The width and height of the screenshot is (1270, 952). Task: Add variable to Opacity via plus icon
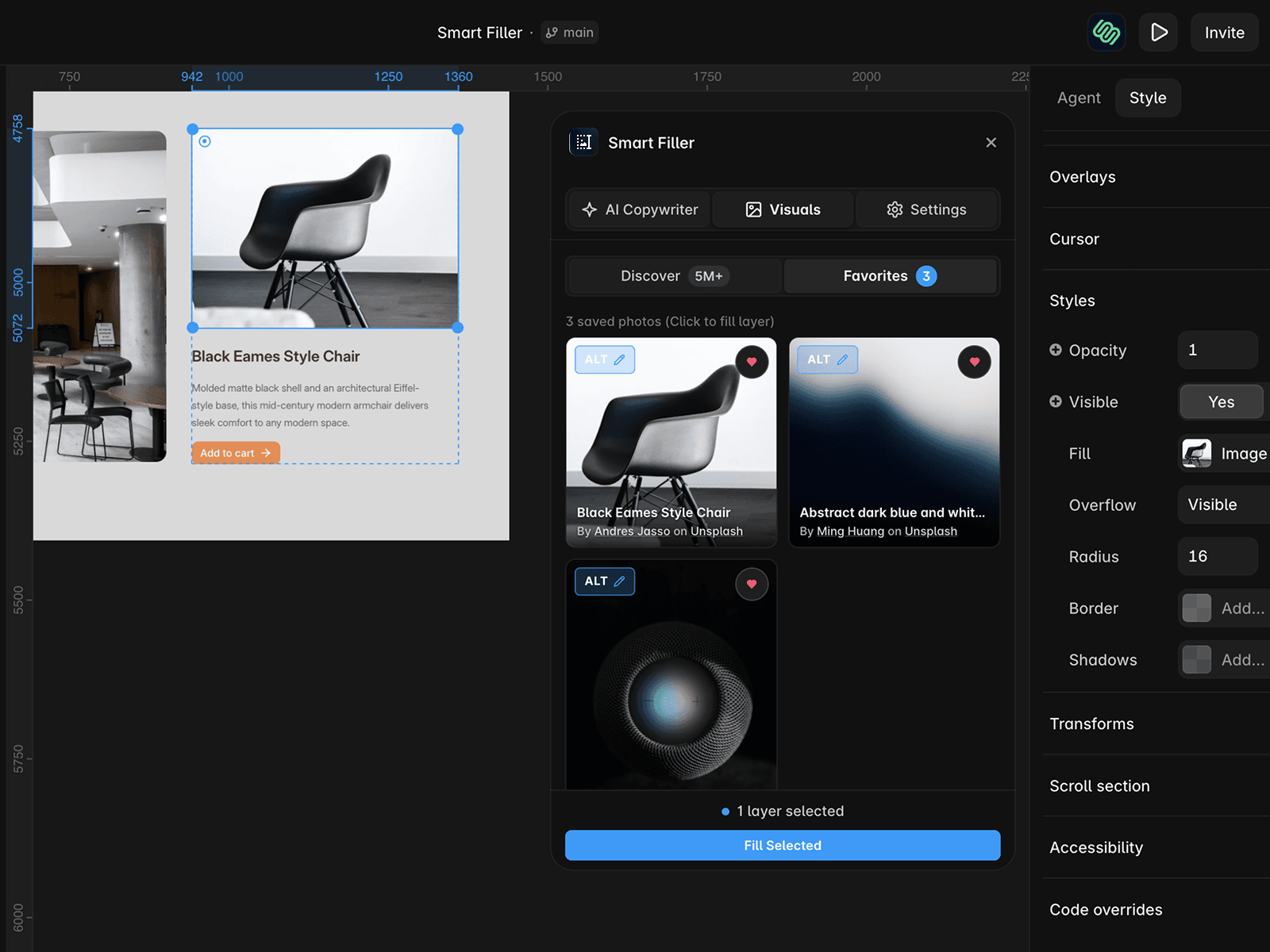click(1056, 350)
